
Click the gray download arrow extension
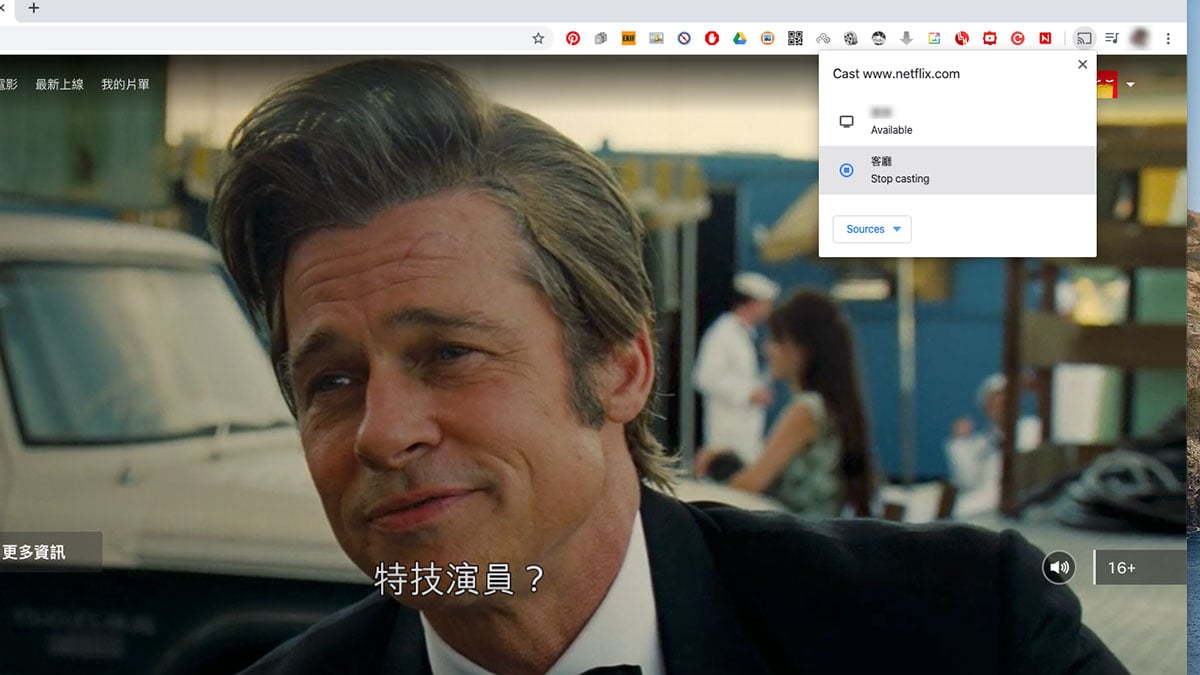[x=906, y=38]
